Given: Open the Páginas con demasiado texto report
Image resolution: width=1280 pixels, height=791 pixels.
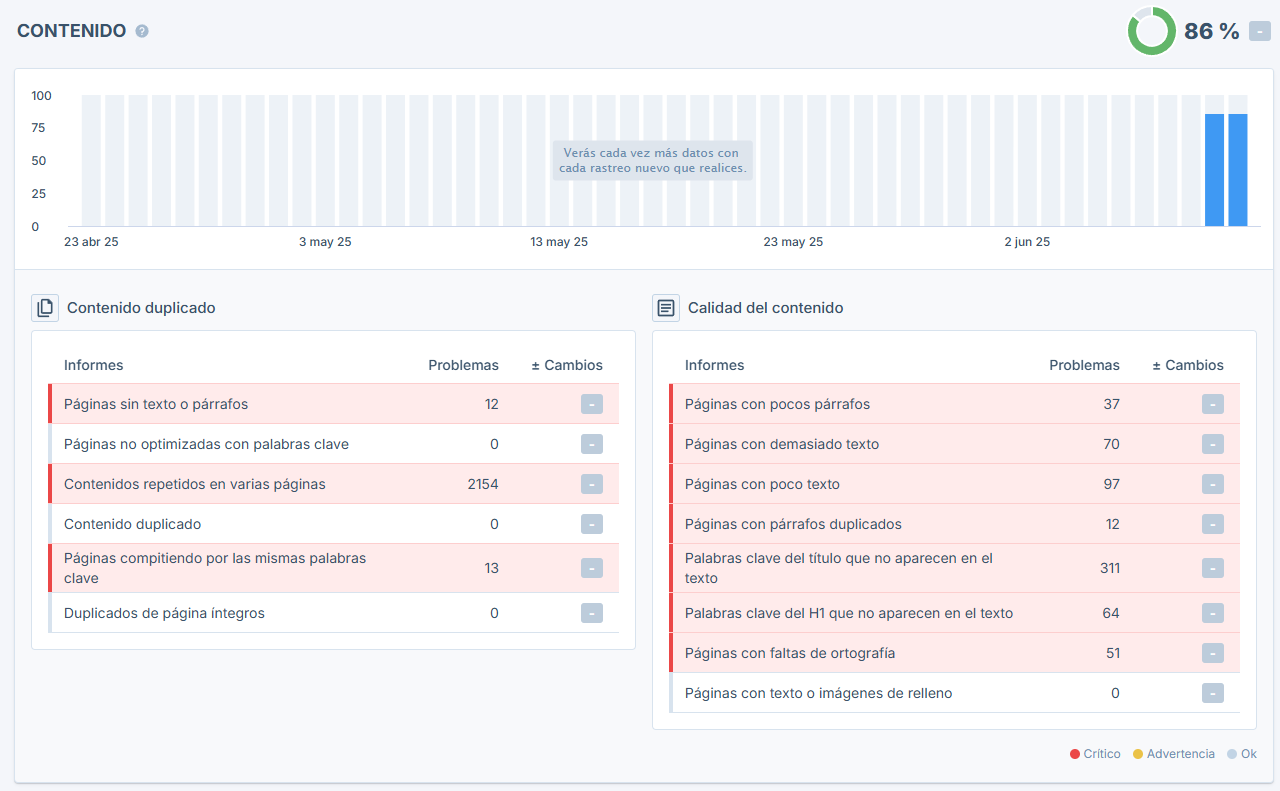Looking at the screenshot, I should [x=954, y=444].
